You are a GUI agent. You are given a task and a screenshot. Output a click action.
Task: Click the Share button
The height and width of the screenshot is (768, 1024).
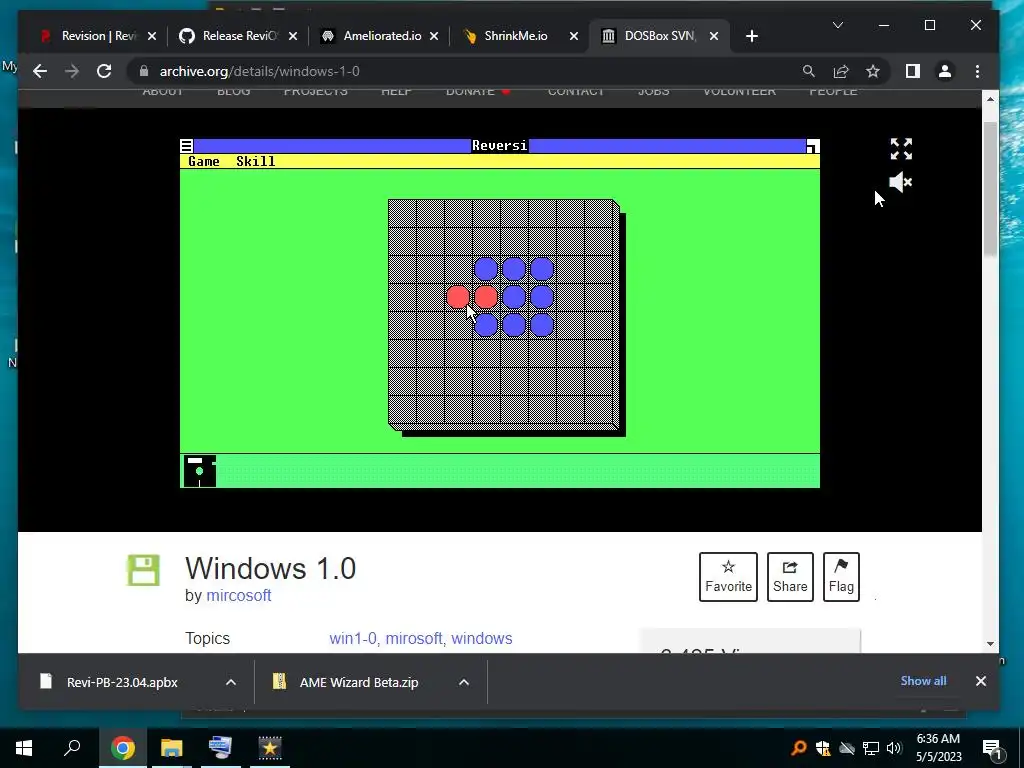click(790, 577)
